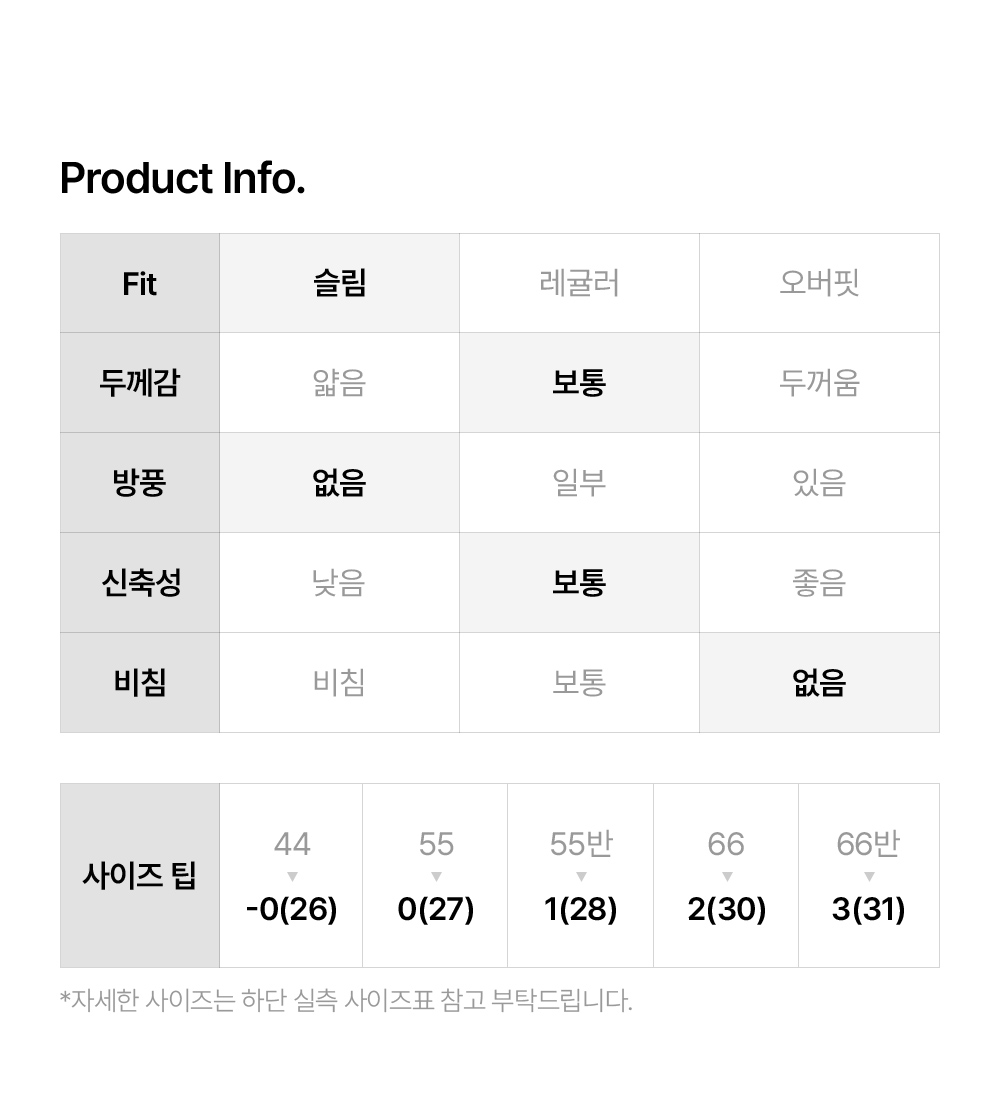Pick the 오버핏 fit option
Viewport: 1000px width, 1110px height.
click(x=819, y=283)
